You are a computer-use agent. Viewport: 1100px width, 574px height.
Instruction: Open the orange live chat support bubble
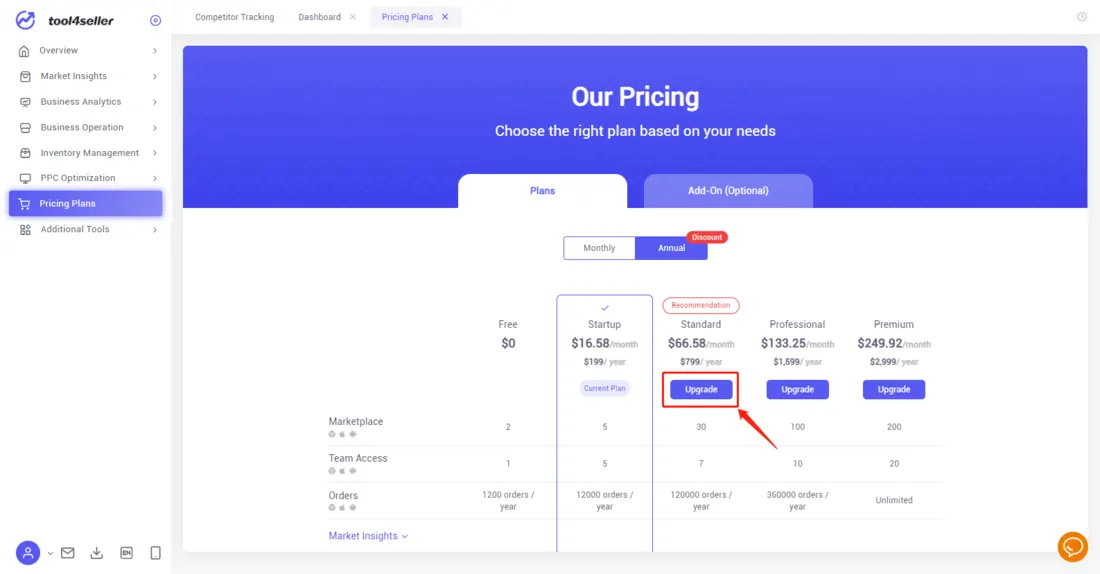coord(1072,547)
